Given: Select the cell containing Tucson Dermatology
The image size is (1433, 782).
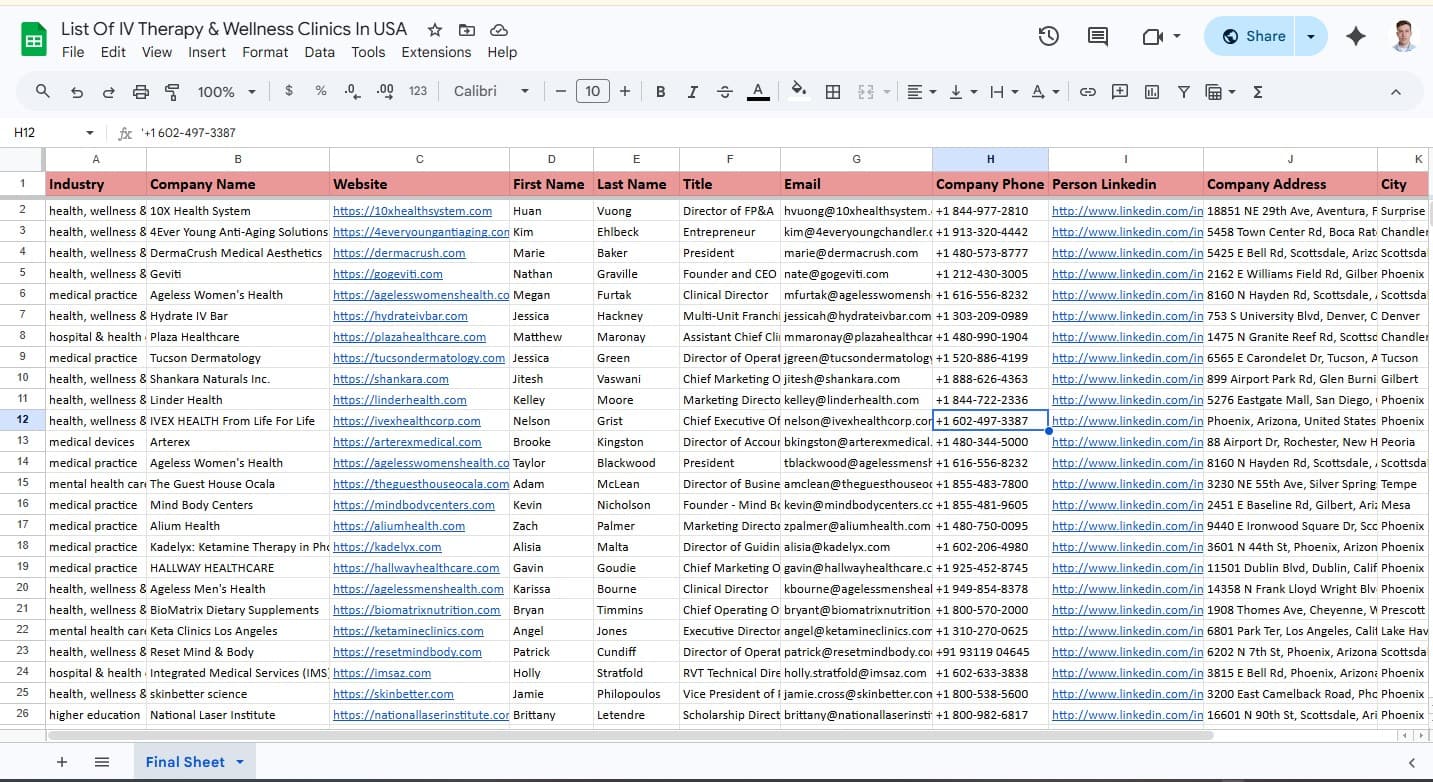Looking at the screenshot, I should click(238, 358).
